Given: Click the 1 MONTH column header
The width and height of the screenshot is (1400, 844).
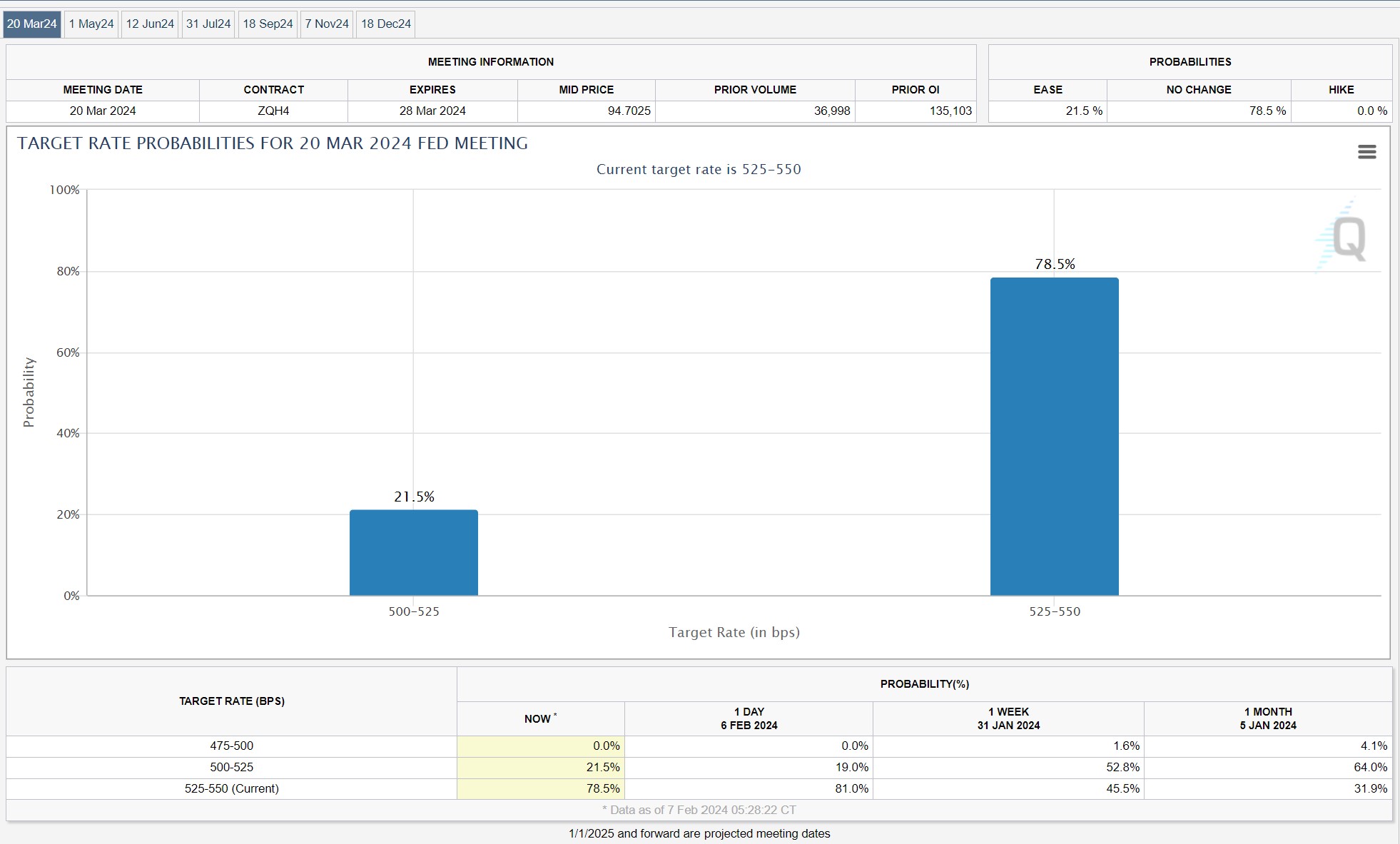Looking at the screenshot, I should (1268, 718).
